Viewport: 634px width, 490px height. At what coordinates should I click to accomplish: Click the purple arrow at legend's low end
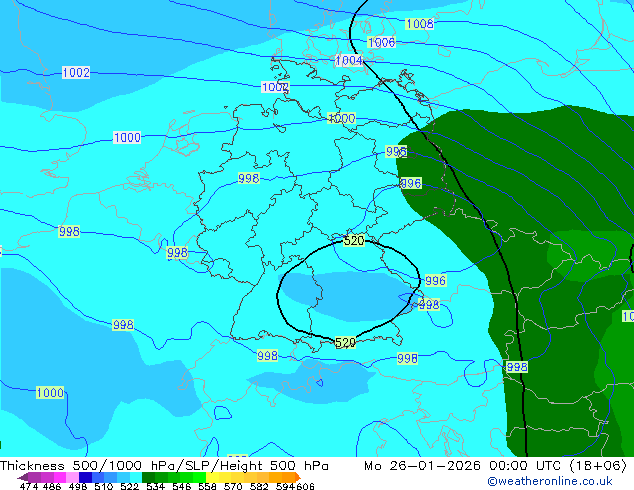click(x=23, y=477)
